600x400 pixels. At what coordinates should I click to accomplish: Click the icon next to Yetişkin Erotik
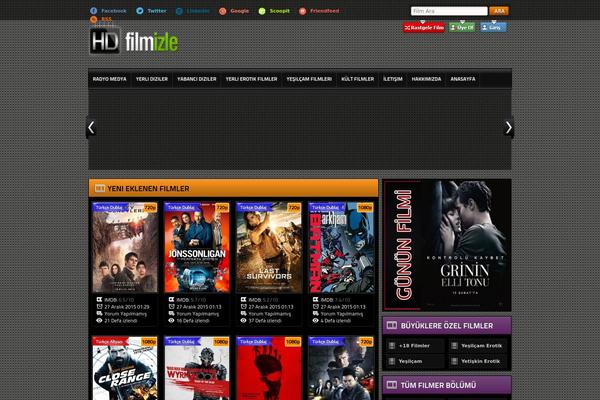(454, 361)
